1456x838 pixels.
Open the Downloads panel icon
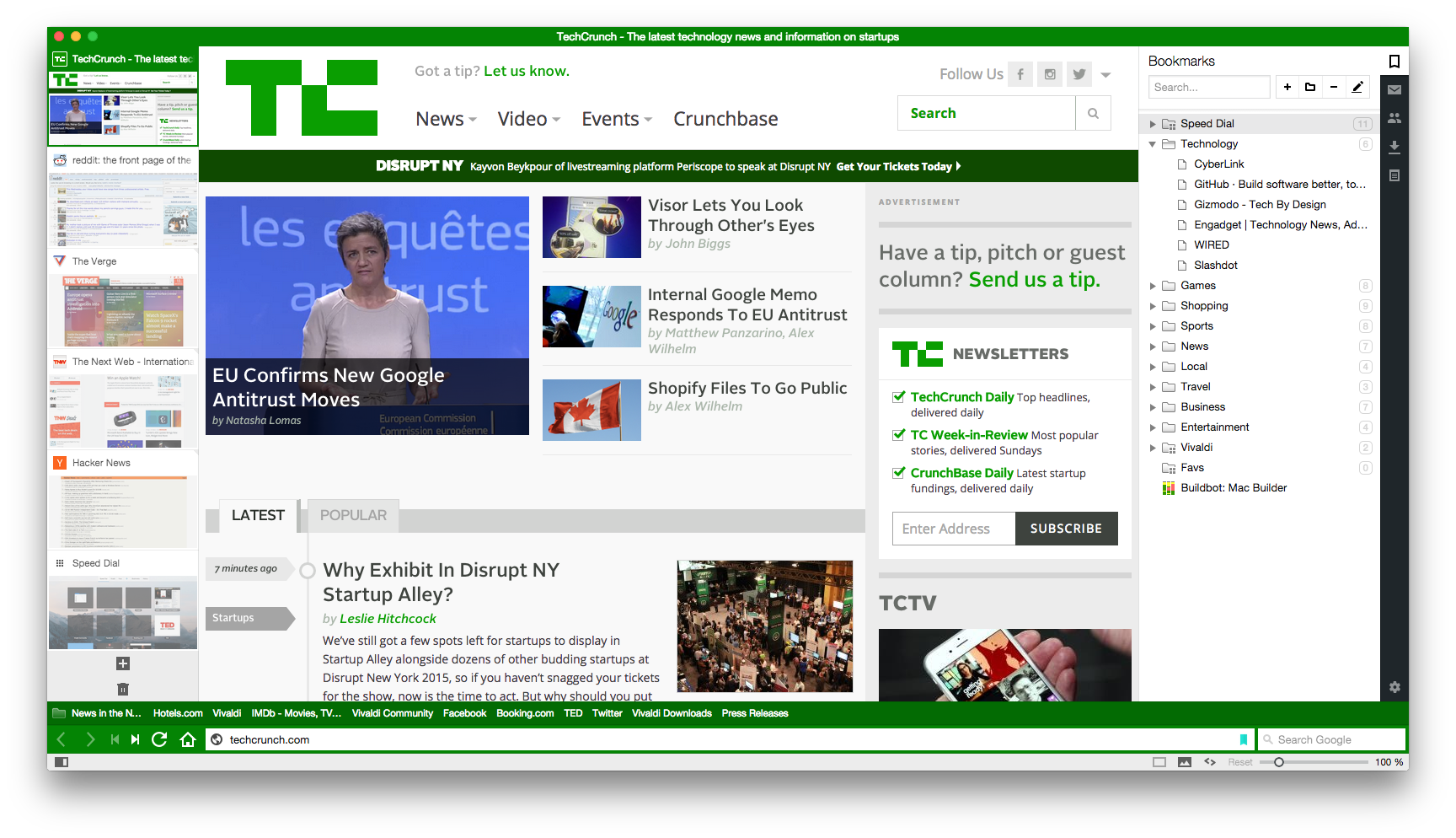(1394, 147)
